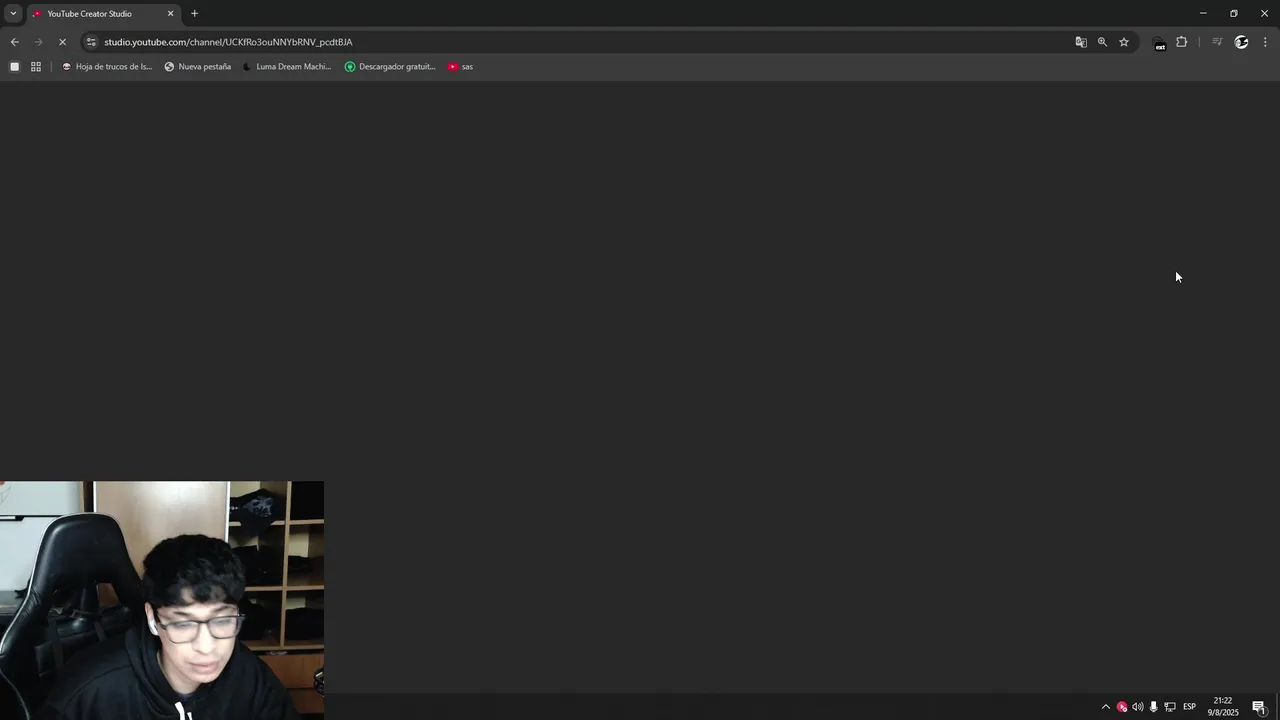Minimize the Chrome window
The image size is (1280, 720).
(x=1203, y=13)
